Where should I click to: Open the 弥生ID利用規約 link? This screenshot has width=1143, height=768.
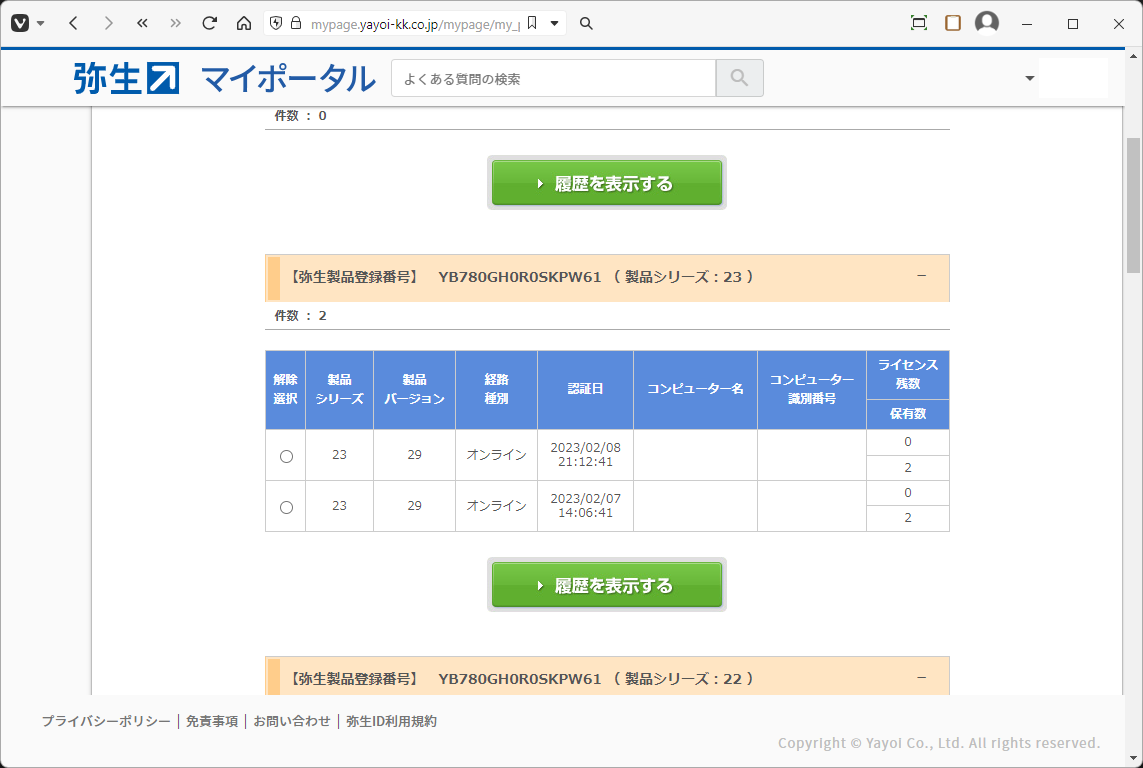tap(391, 721)
